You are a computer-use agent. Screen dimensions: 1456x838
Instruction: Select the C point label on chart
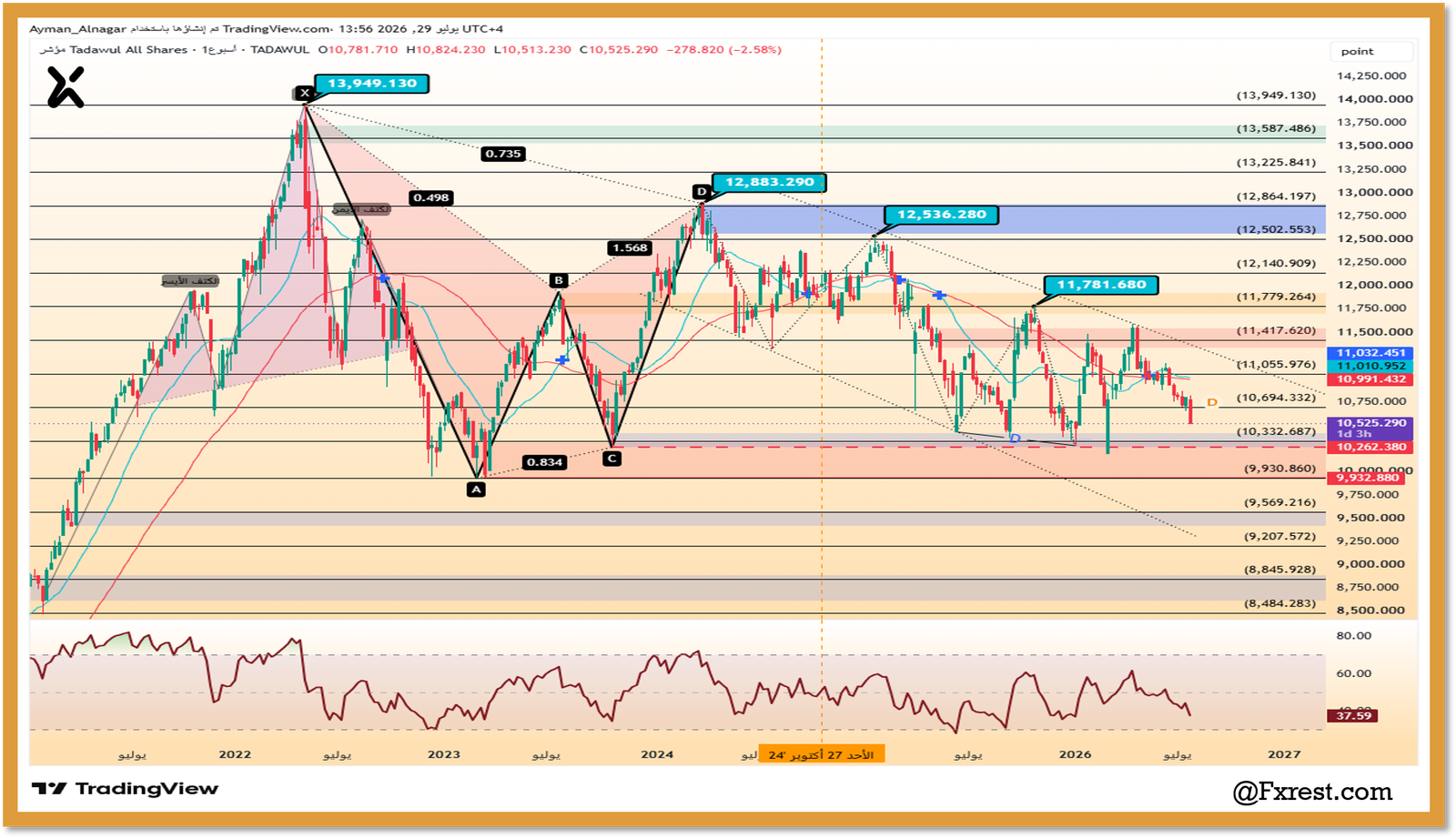click(x=612, y=459)
